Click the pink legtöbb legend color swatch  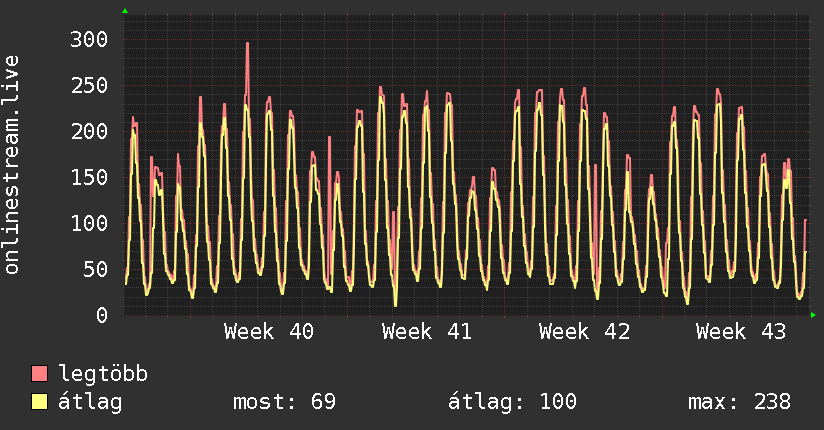point(39,373)
